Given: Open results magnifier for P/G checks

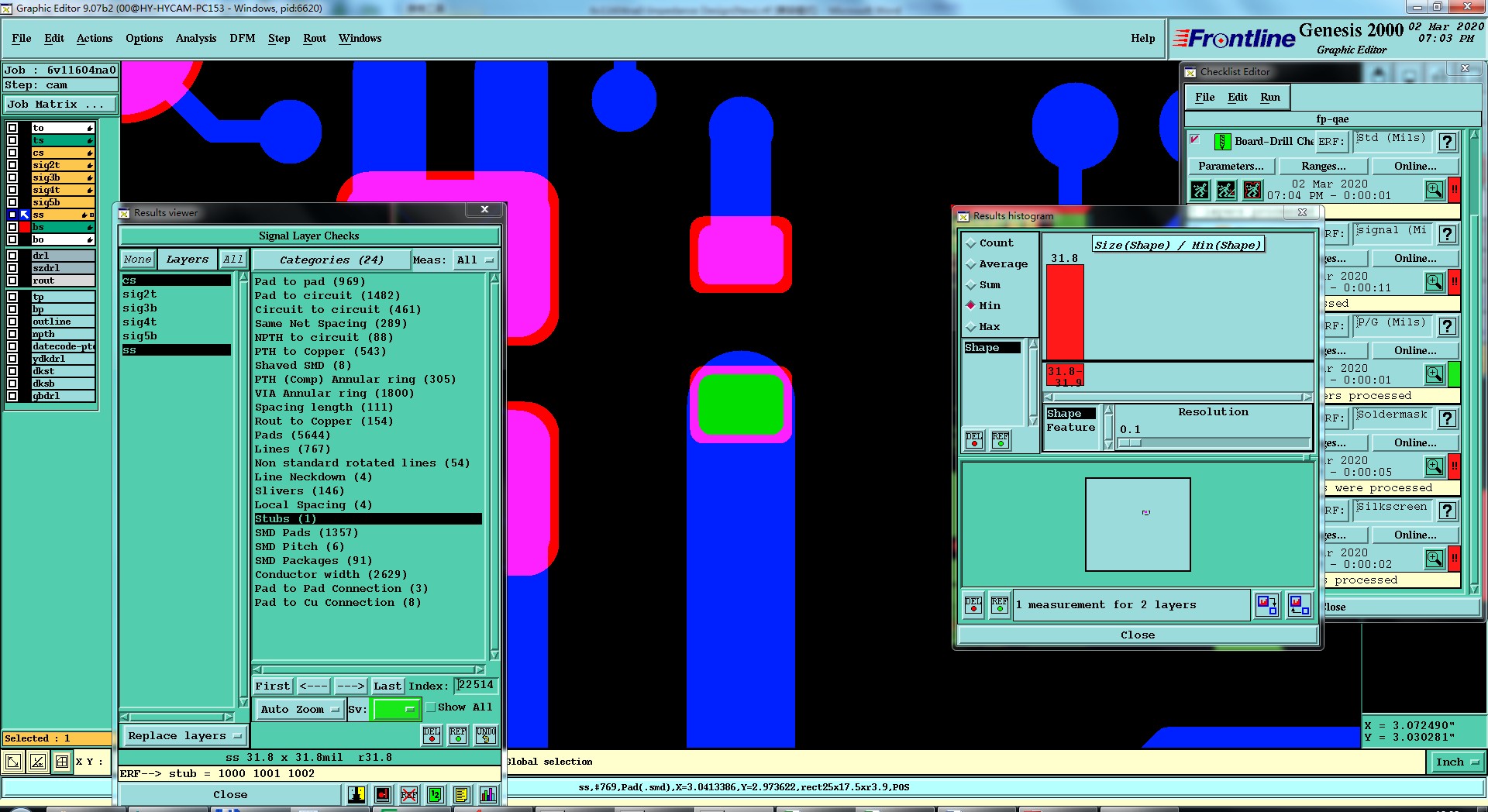Looking at the screenshot, I should point(1435,373).
